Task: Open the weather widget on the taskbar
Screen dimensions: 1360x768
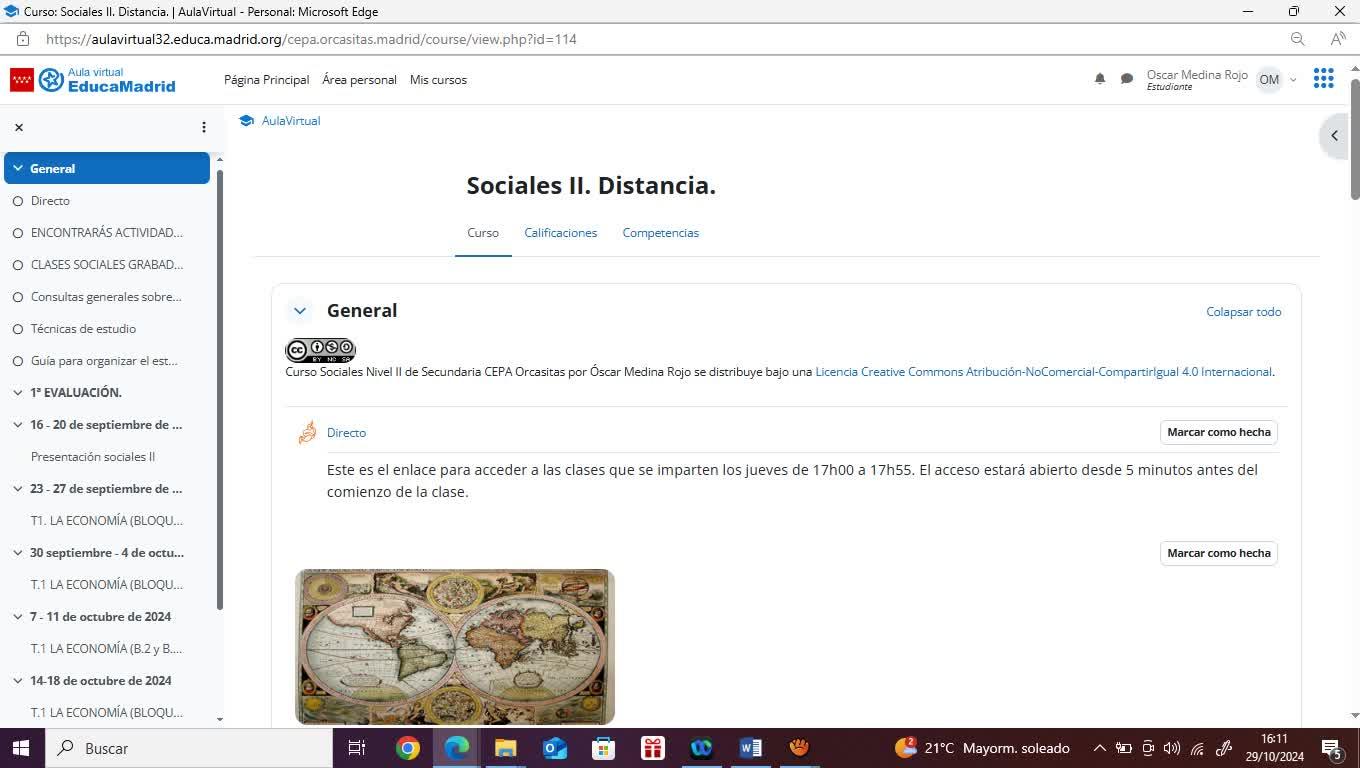Action: click(982, 748)
